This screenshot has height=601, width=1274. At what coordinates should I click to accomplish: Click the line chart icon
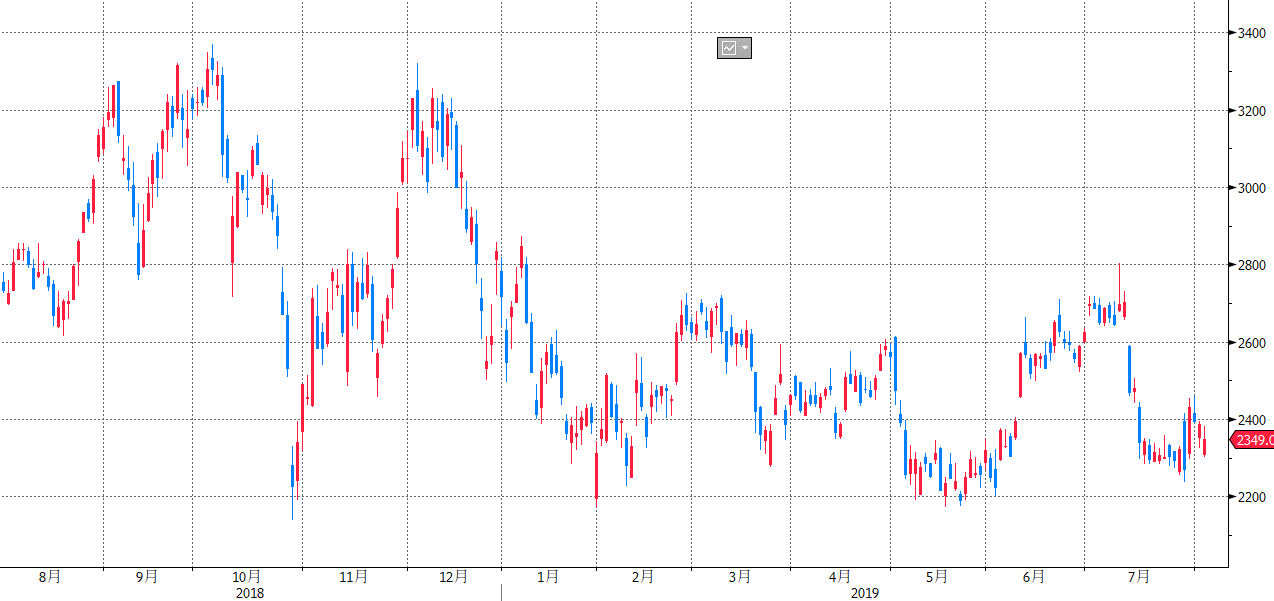click(728, 48)
